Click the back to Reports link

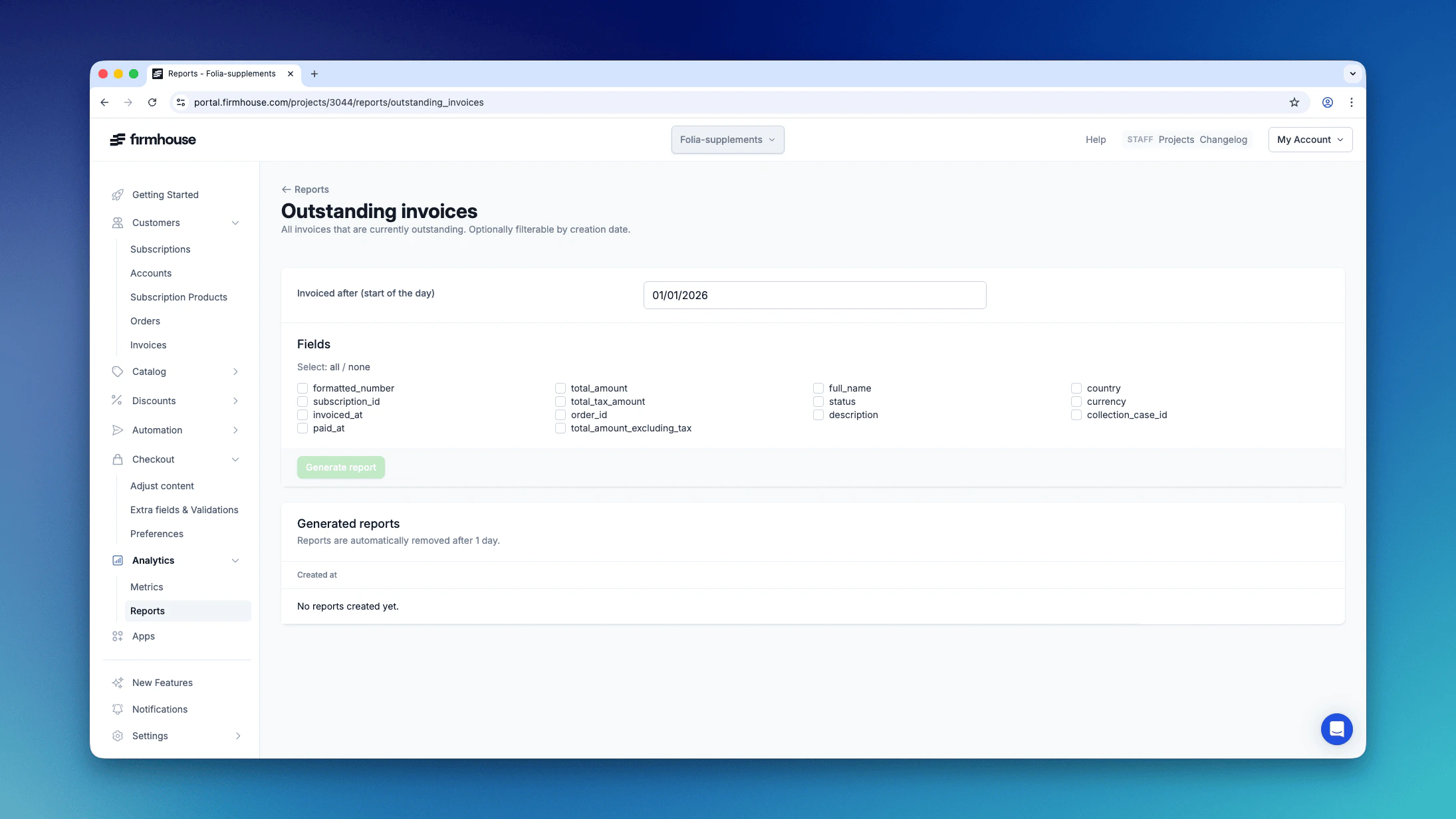coord(305,189)
